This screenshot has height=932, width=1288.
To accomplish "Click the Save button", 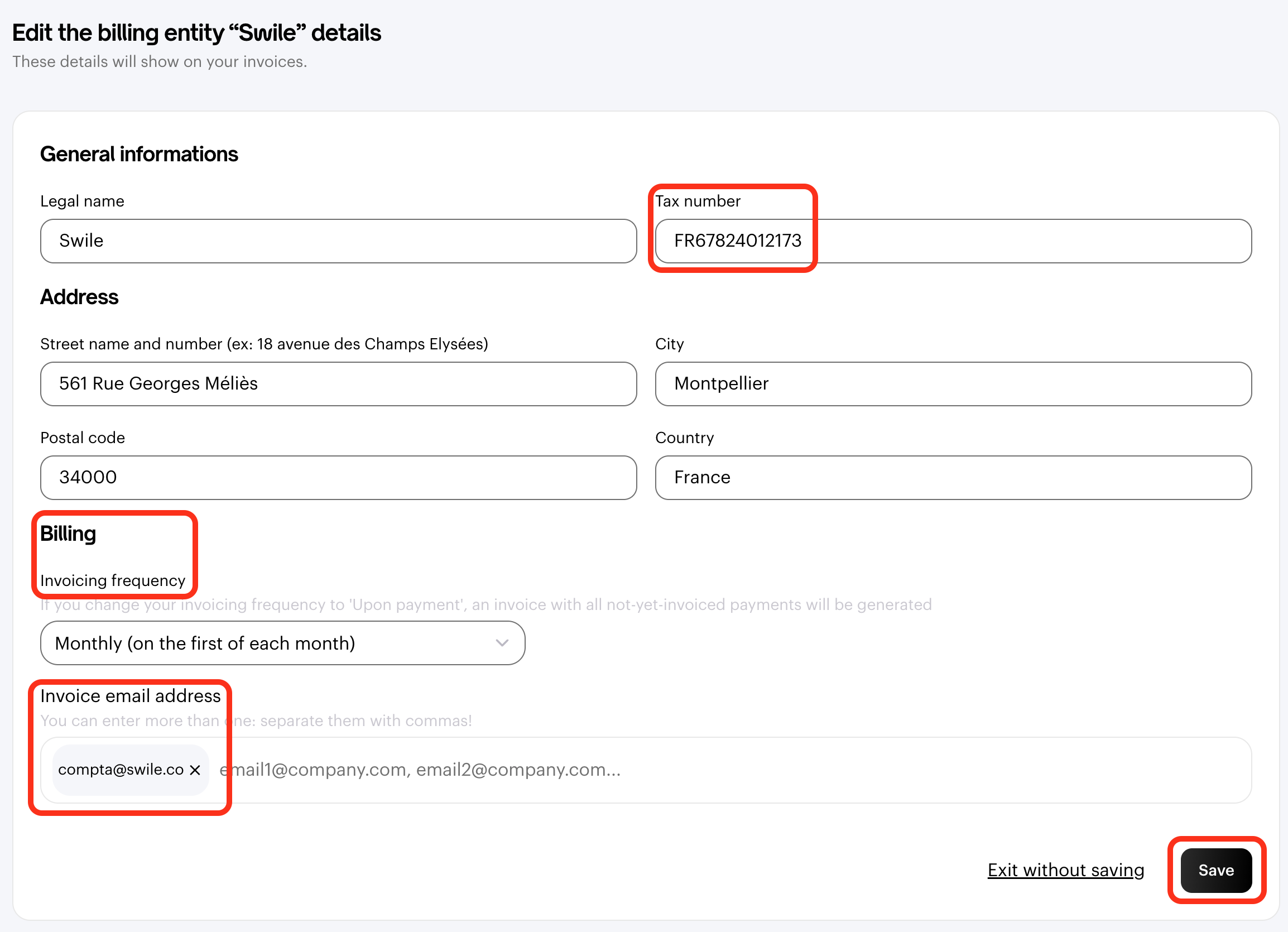I will (1216, 870).
